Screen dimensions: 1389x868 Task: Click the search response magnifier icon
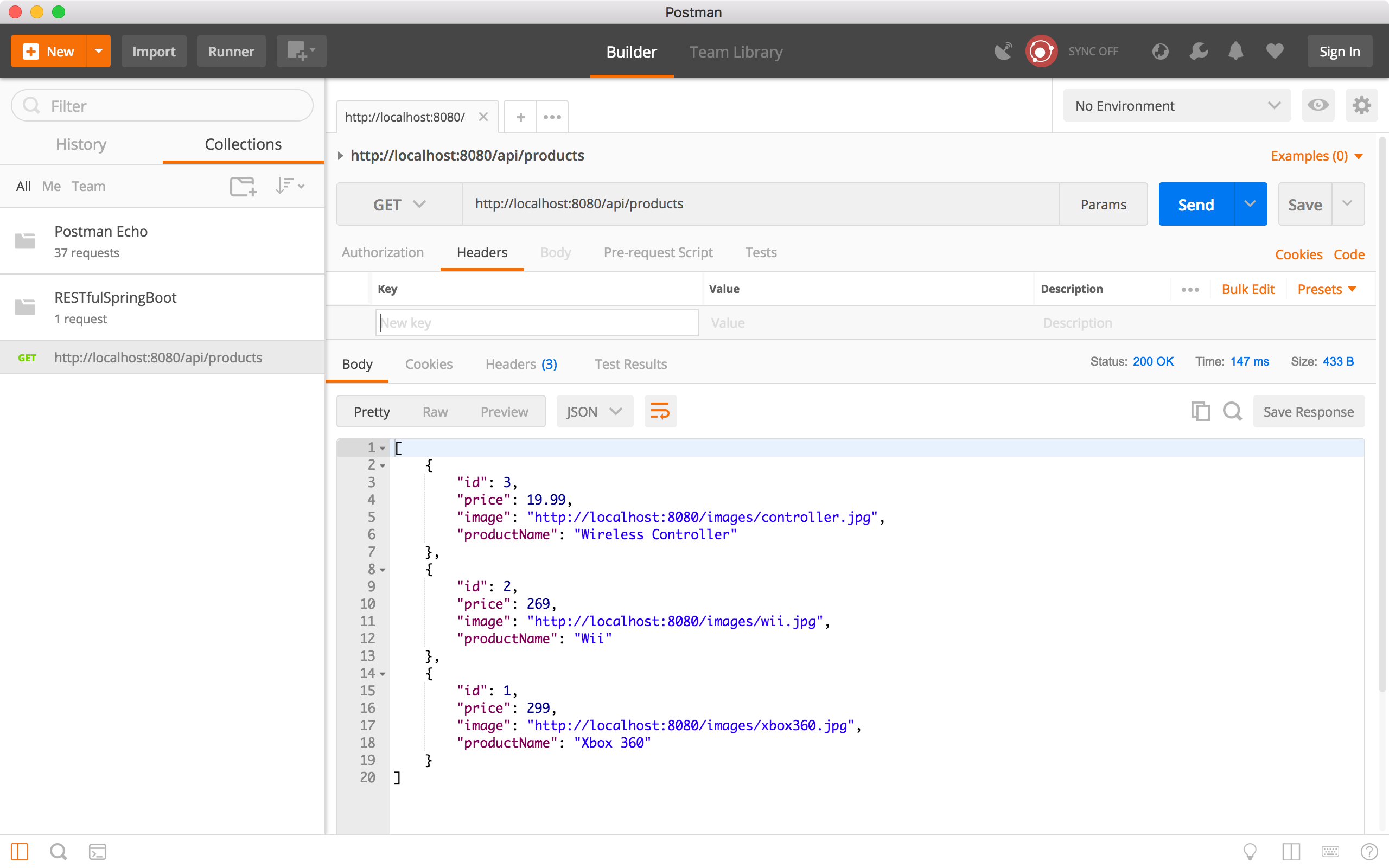pyautogui.click(x=1232, y=411)
